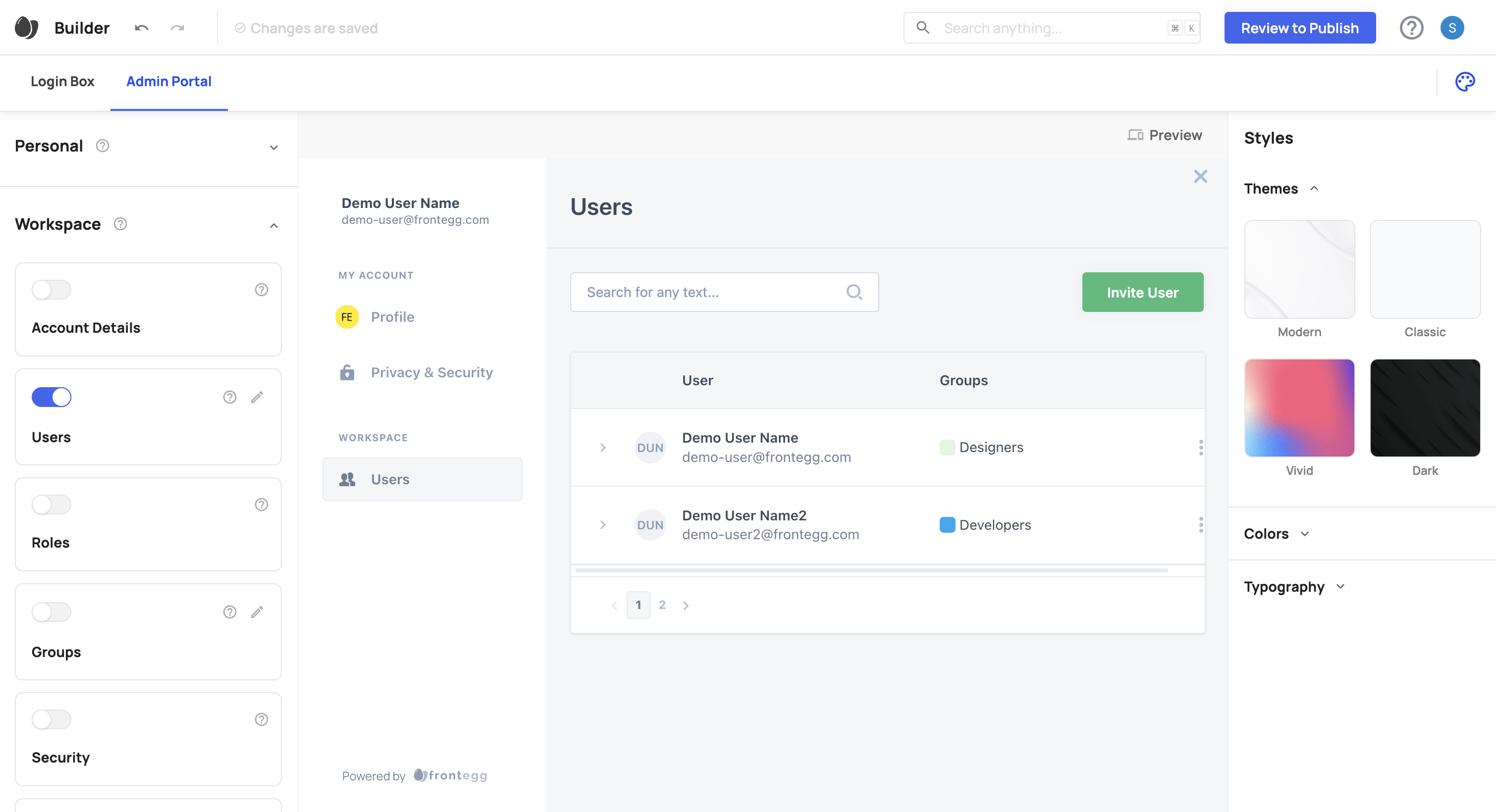Viewport: 1496px width, 812px height.
Task: Open the styles palette icon
Action: click(x=1464, y=82)
